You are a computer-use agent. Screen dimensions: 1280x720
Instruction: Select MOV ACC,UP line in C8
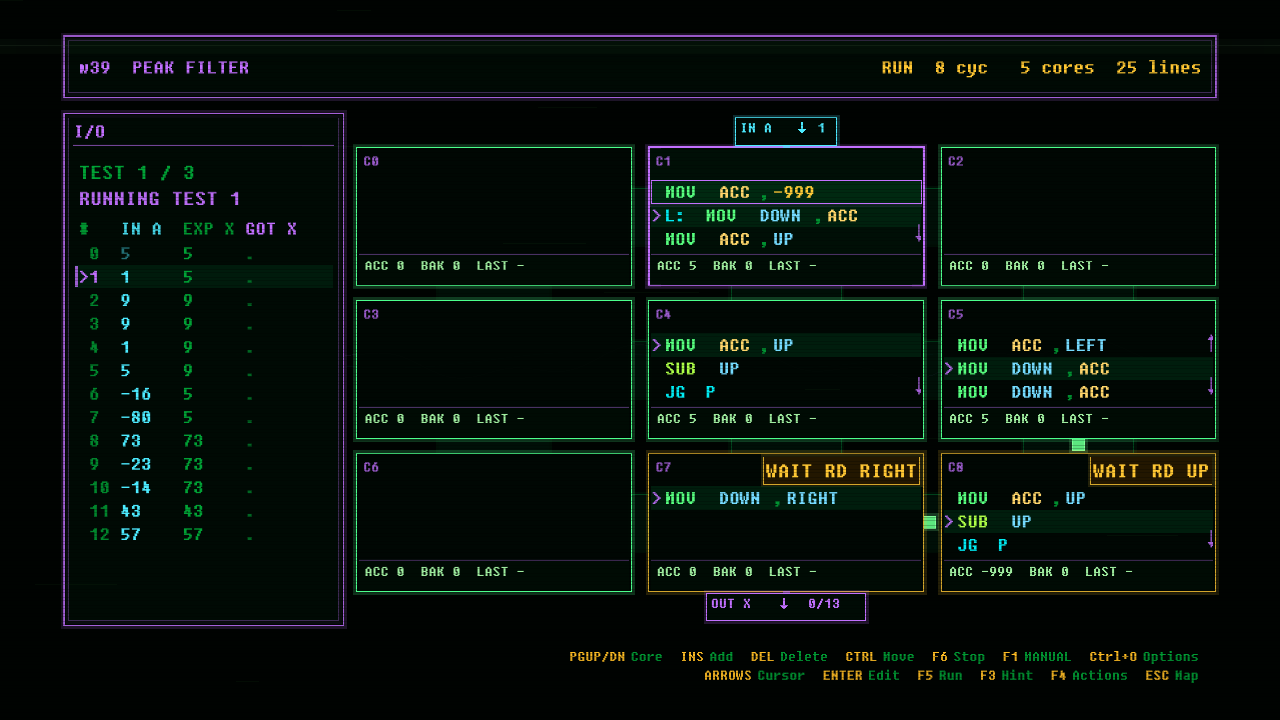[1078, 498]
